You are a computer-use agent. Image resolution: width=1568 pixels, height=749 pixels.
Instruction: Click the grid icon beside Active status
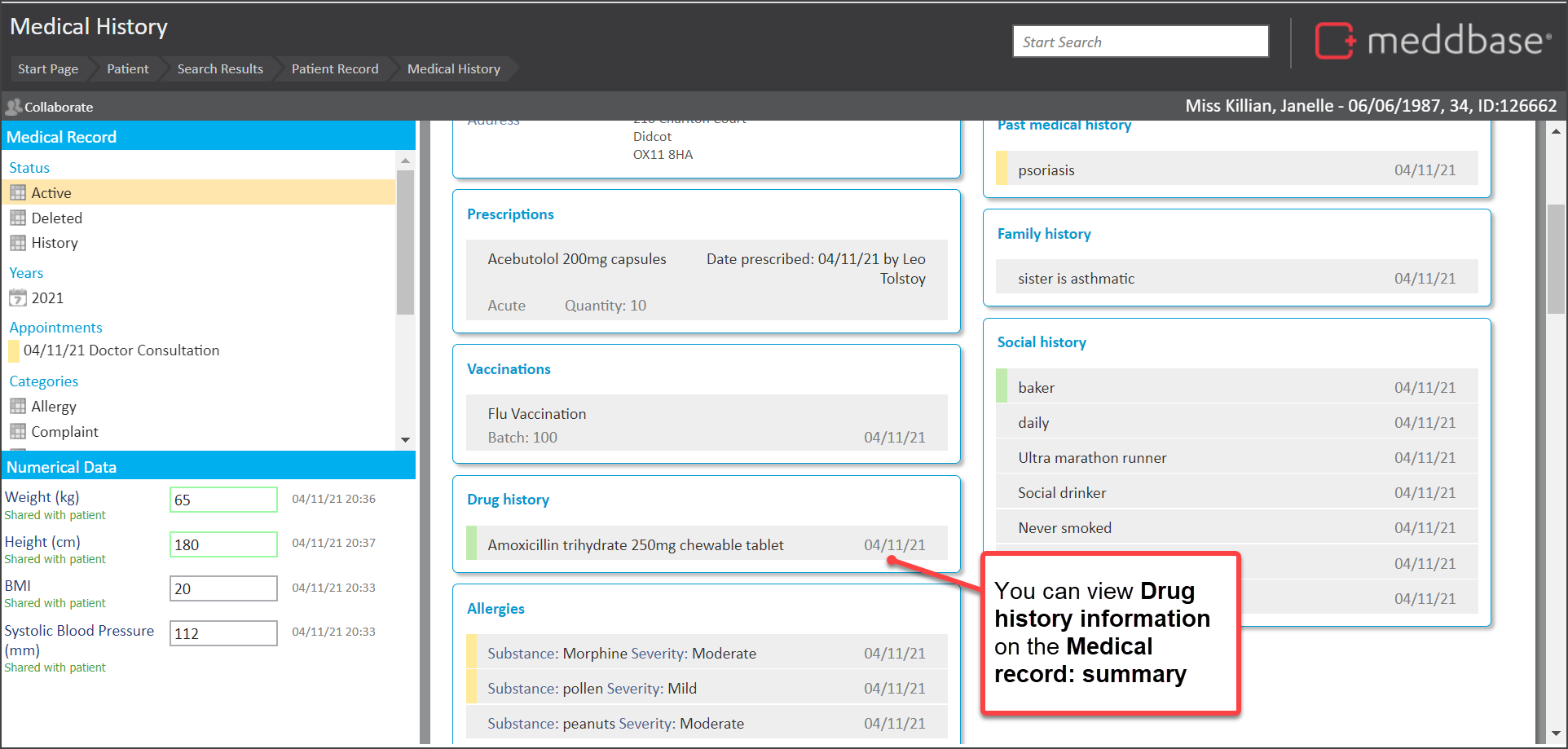click(18, 193)
